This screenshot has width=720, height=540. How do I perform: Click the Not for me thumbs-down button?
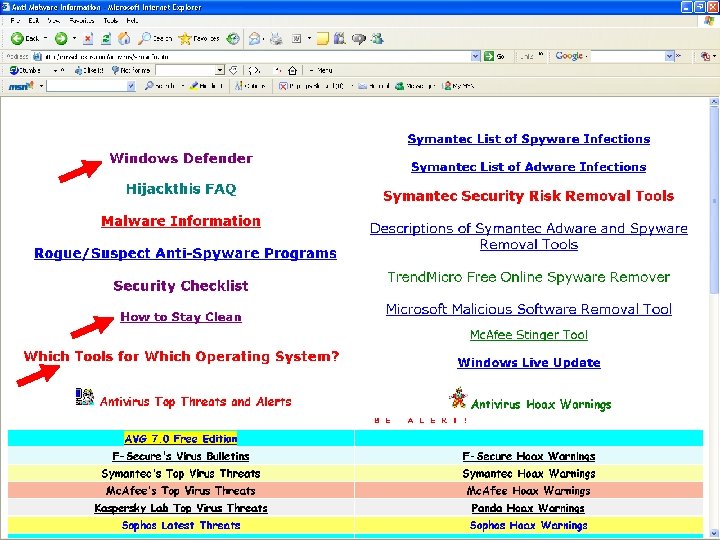[x=131, y=70]
